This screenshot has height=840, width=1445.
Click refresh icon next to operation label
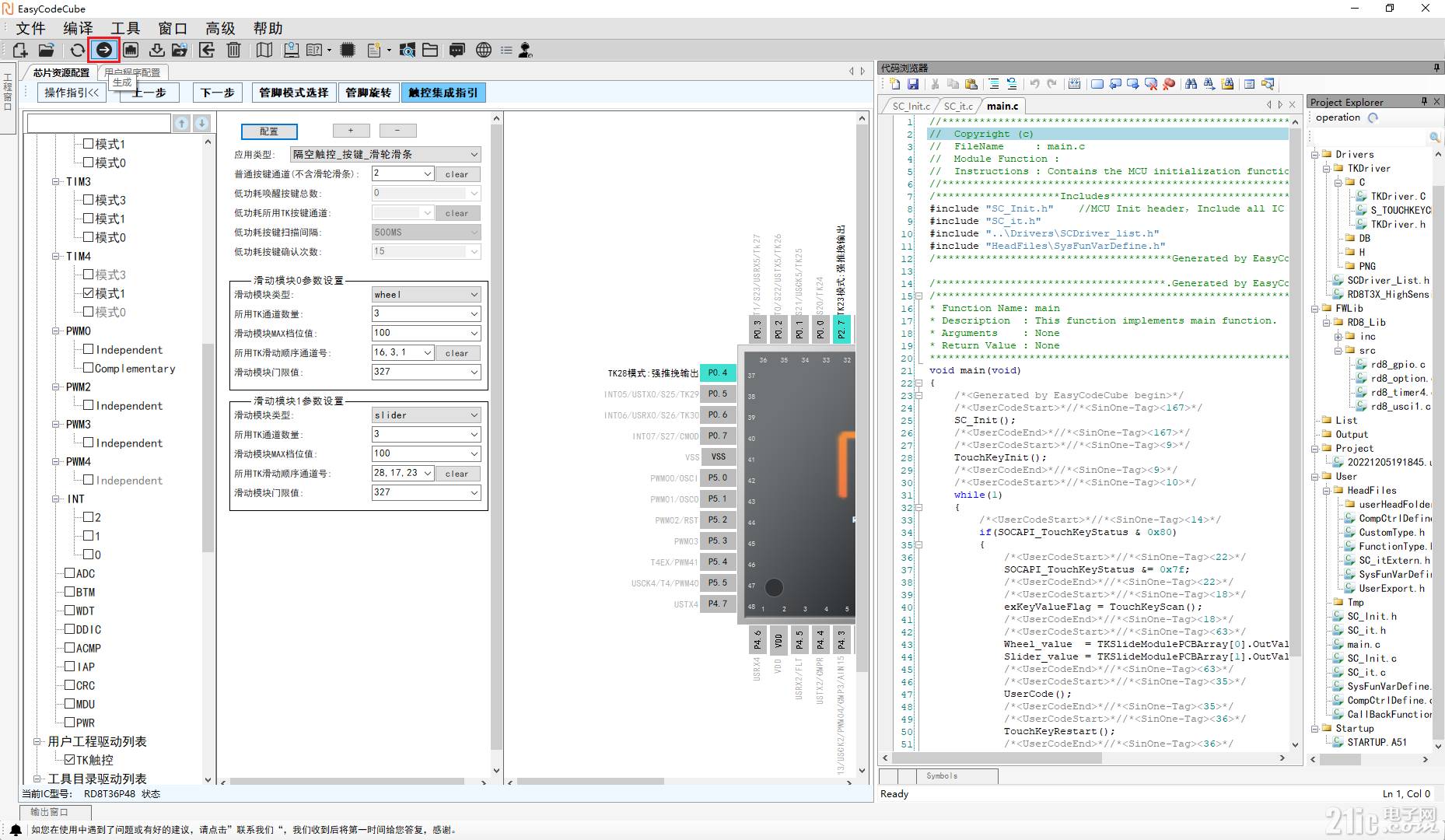coord(1373,118)
